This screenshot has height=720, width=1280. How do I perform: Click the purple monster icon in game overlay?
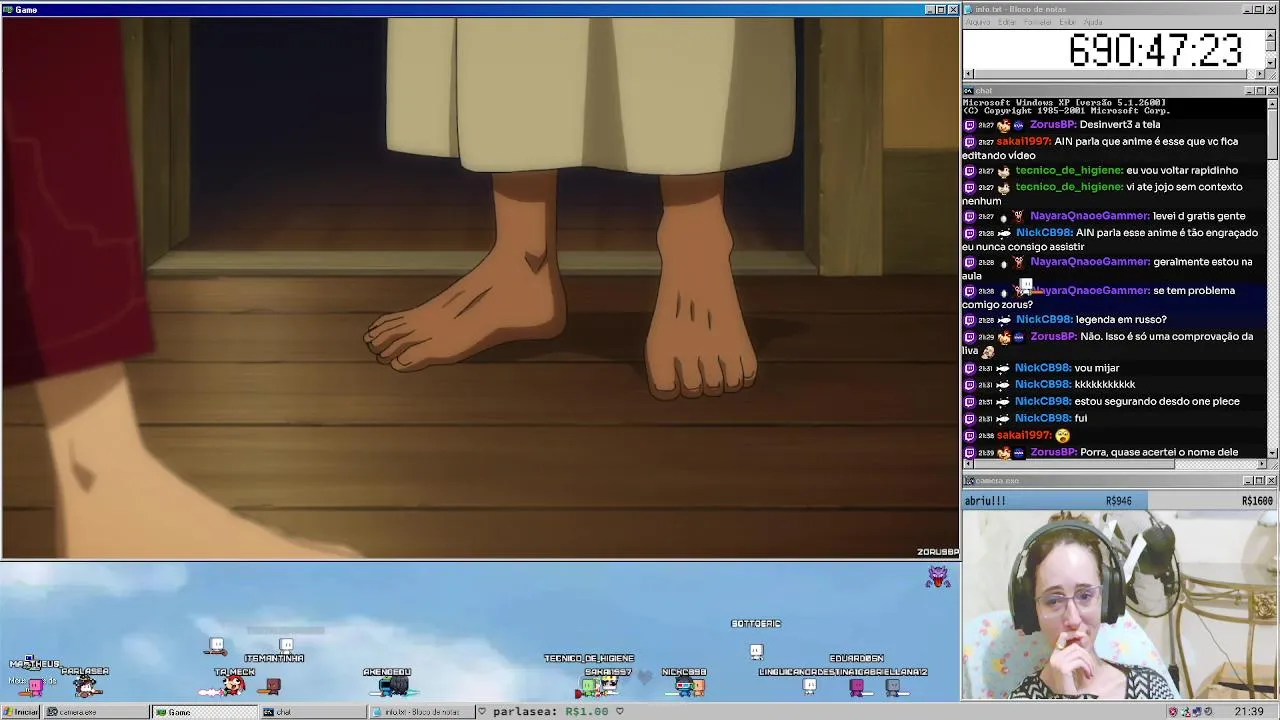tap(938, 577)
